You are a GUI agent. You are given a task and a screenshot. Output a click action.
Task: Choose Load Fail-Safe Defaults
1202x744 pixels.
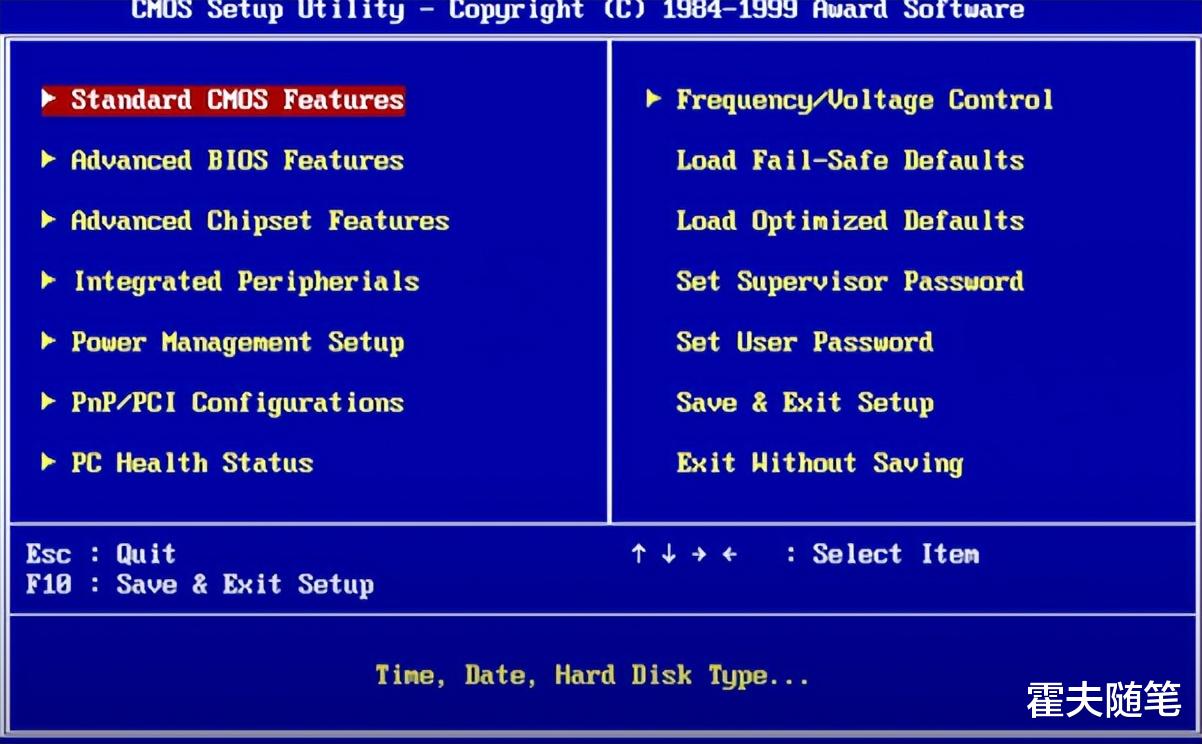coord(850,160)
